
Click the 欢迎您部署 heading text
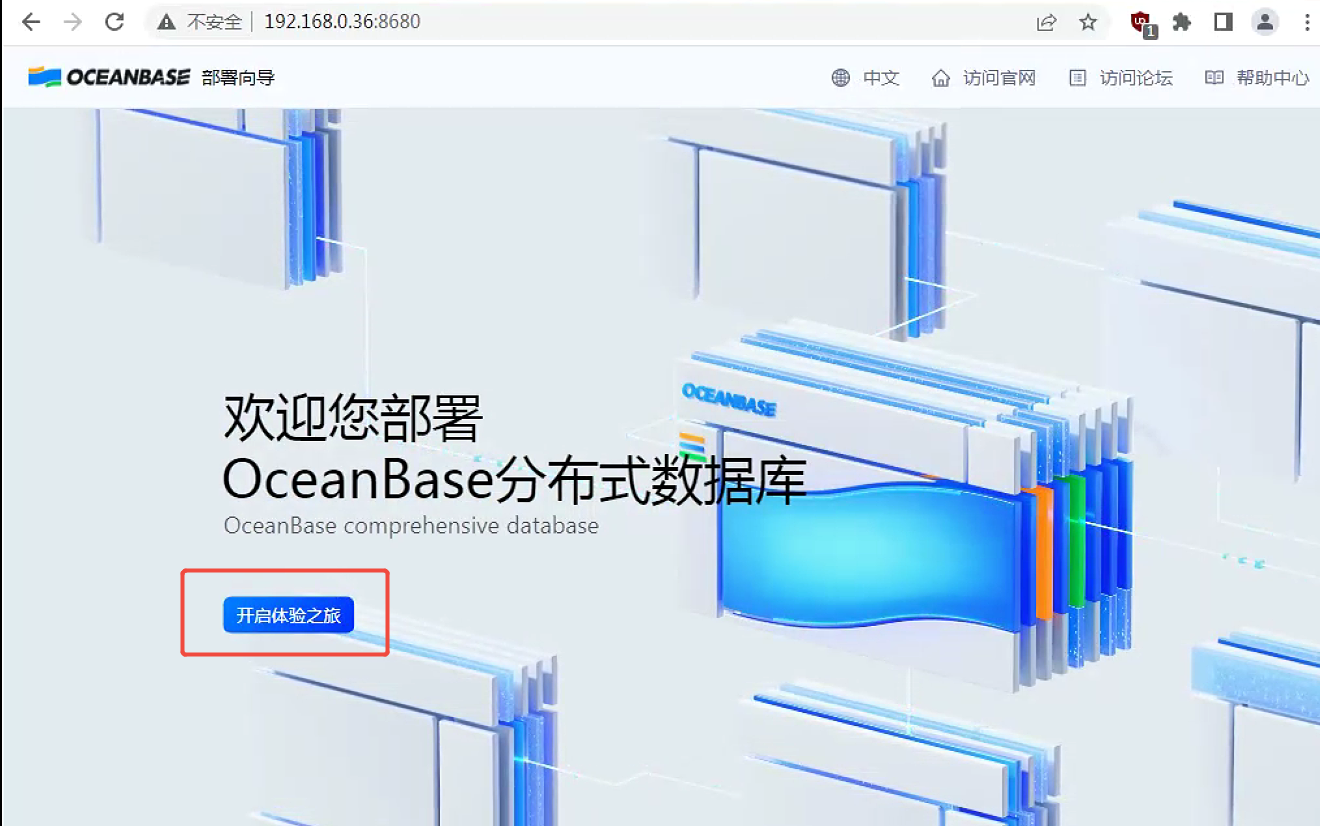tap(354, 418)
